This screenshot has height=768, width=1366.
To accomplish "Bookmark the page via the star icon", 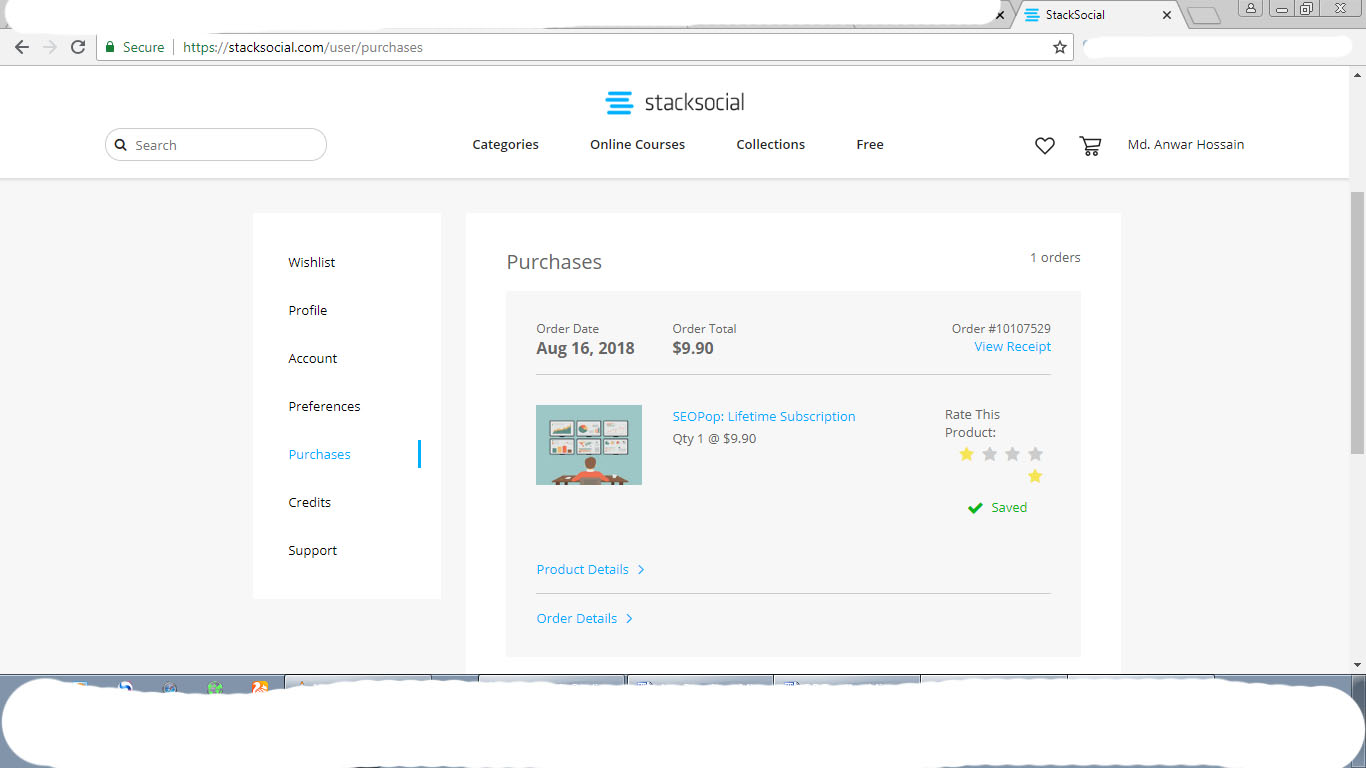I will click(1058, 46).
